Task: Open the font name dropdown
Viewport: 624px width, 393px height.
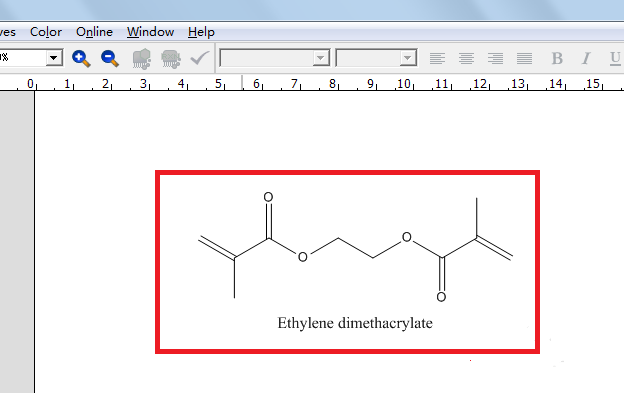Action: [x=321, y=58]
